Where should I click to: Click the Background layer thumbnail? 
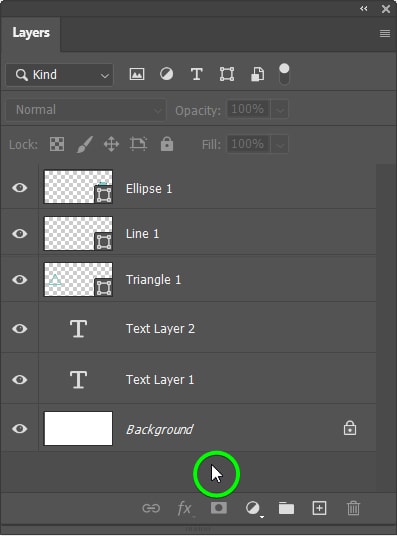tap(78, 428)
